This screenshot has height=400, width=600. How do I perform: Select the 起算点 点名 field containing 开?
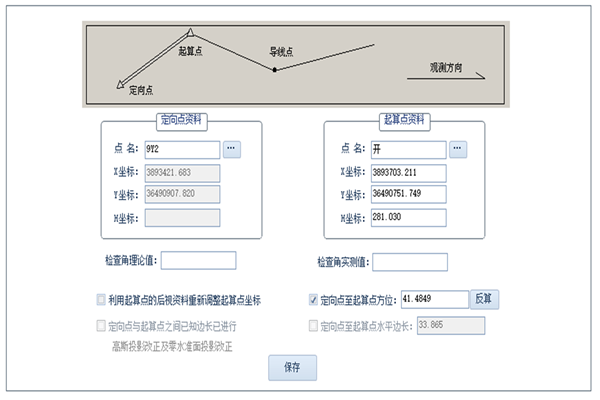407,149
